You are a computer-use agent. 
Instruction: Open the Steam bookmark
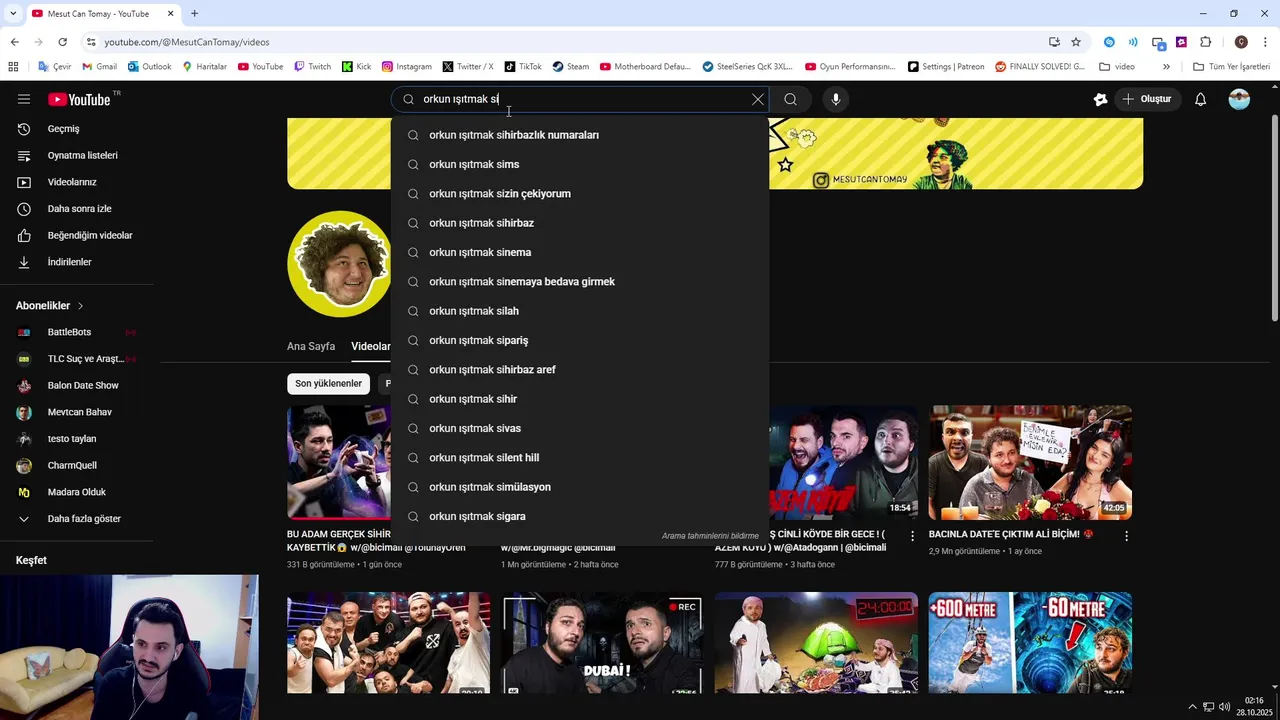click(571, 67)
